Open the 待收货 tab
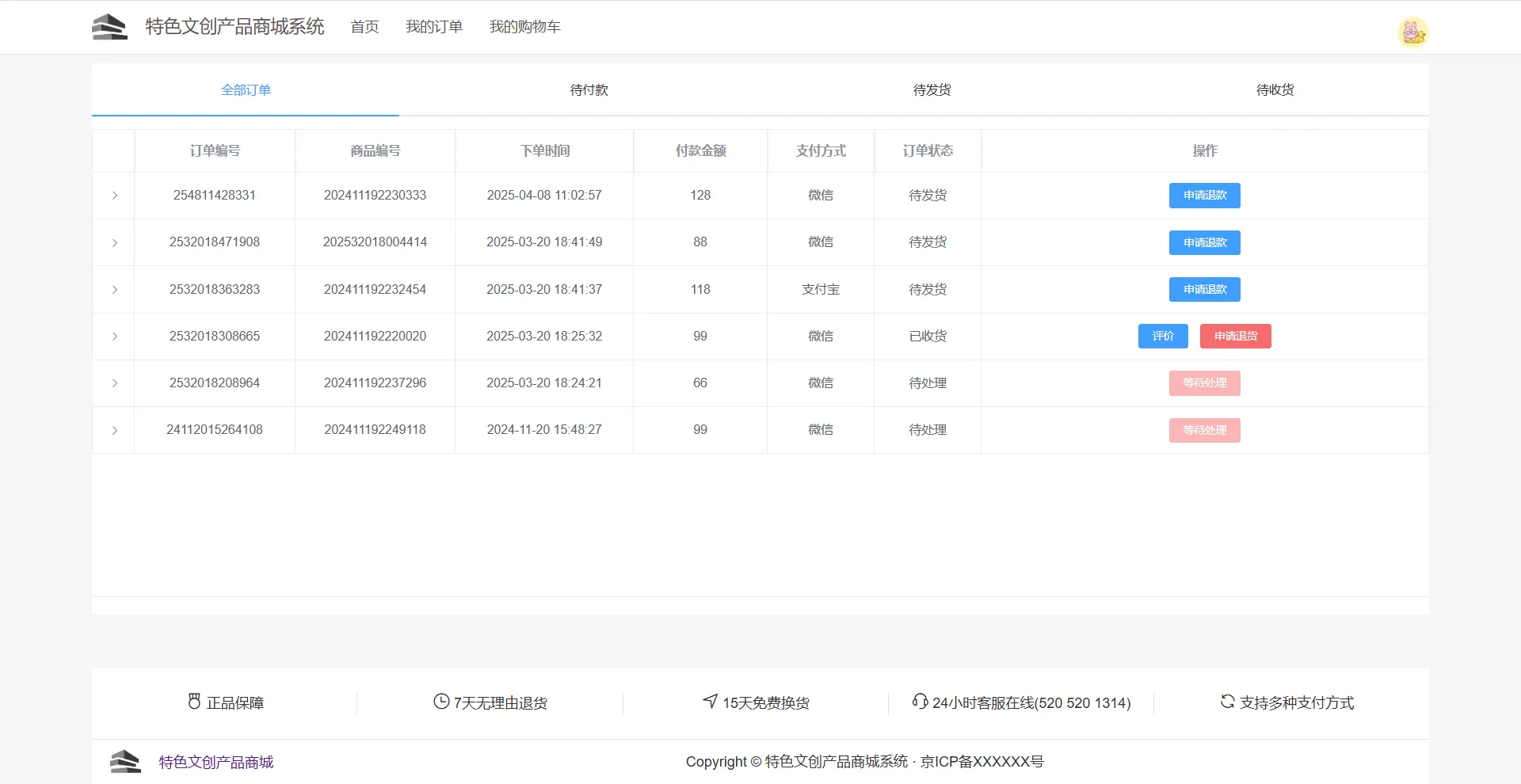1521x784 pixels. (1275, 90)
